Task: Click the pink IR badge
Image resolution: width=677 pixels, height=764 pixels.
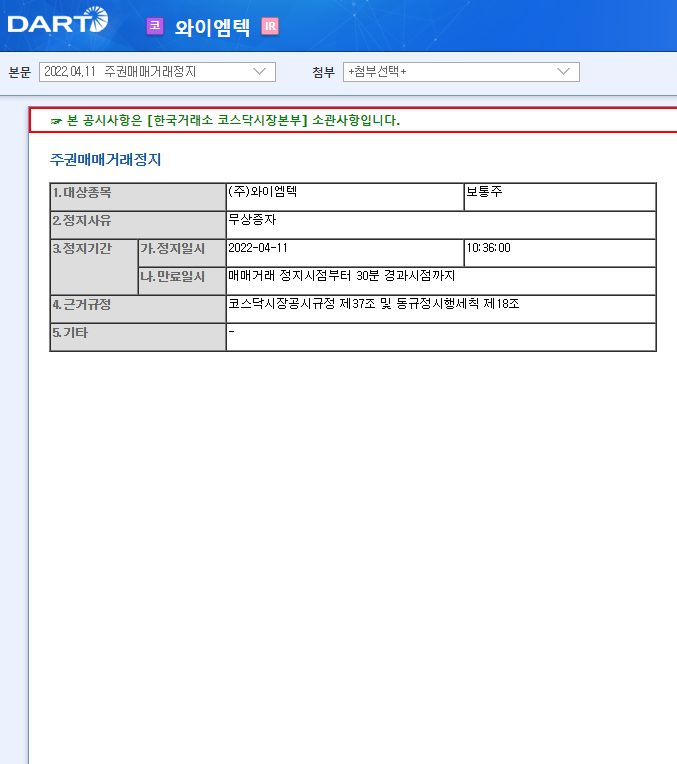Action: pos(270,26)
